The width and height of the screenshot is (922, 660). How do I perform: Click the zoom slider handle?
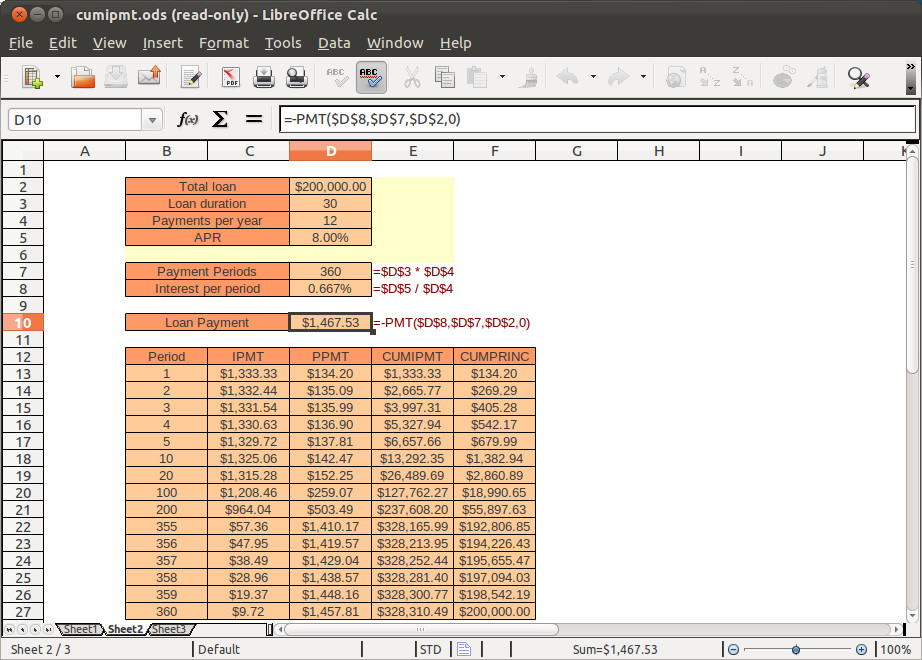pyautogui.click(x=796, y=649)
